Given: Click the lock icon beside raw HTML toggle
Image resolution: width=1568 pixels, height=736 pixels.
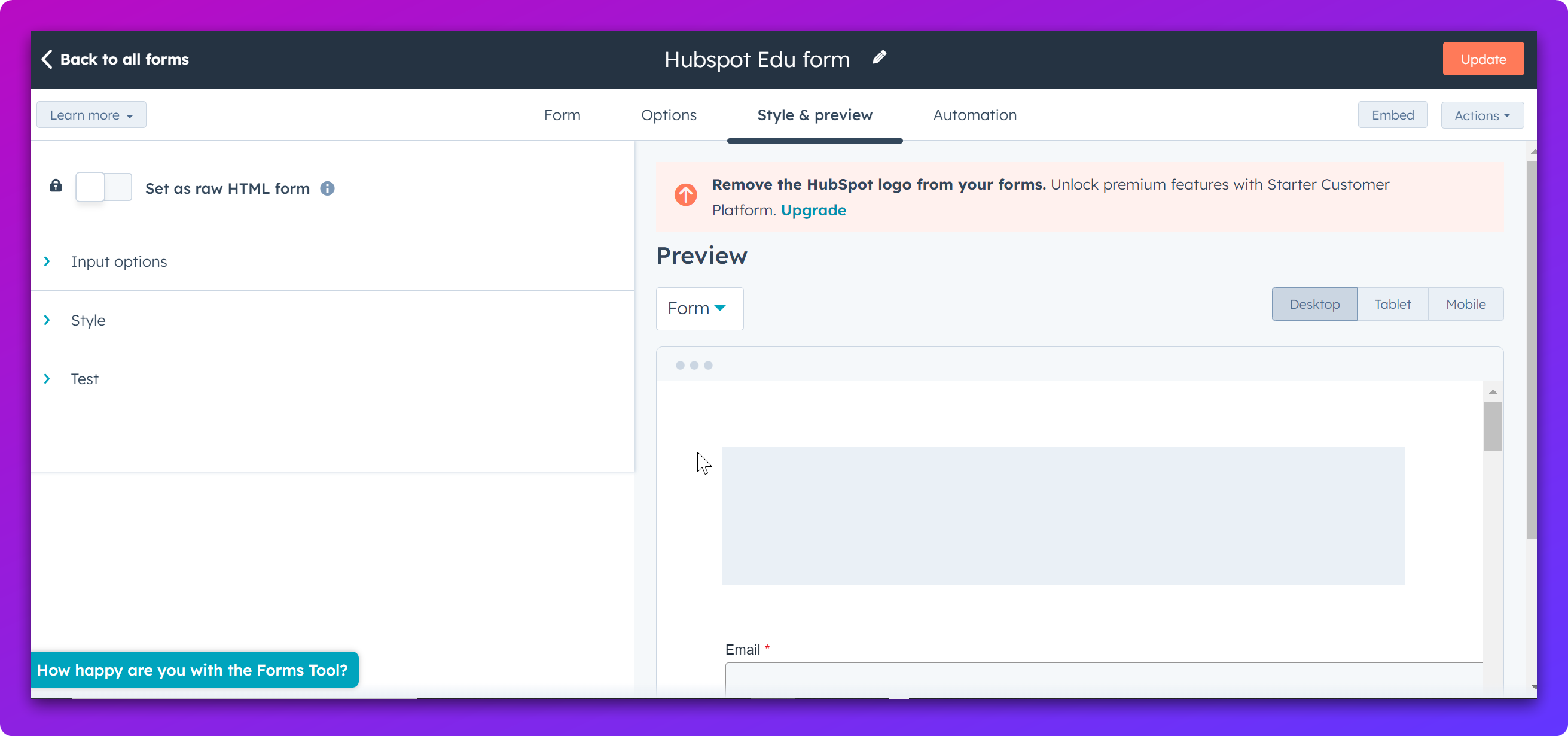Looking at the screenshot, I should (x=56, y=186).
